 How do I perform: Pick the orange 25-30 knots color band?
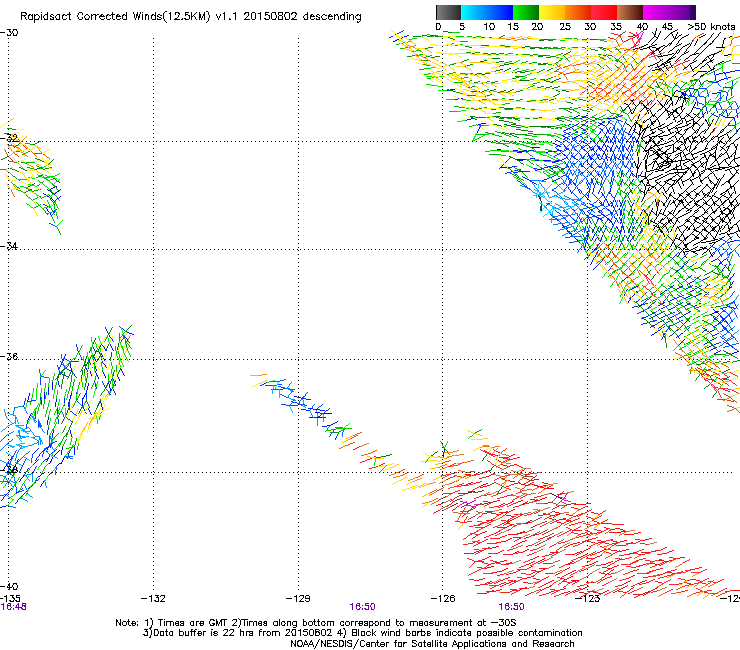pos(578,13)
